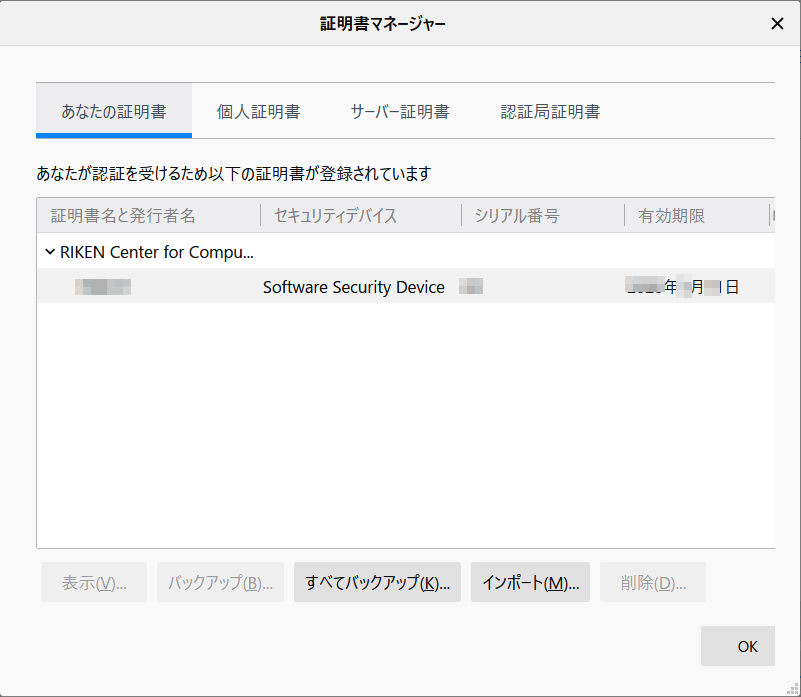This screenshot has width=801, height=697.
Task: Click the blurred certificate name under RIKEN
Action: 103,287
